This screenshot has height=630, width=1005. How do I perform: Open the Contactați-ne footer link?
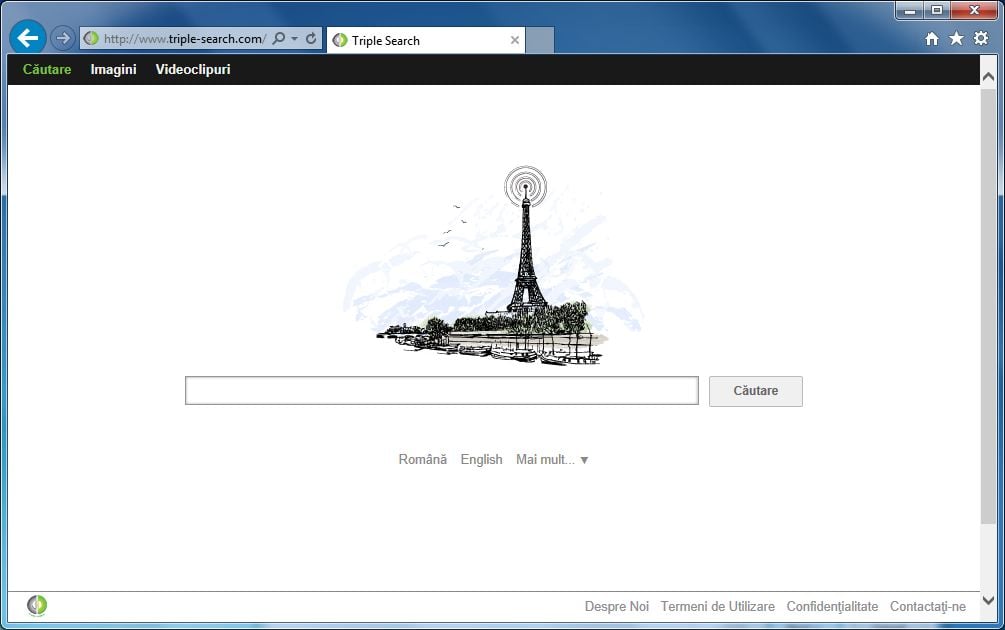point(927,606)
